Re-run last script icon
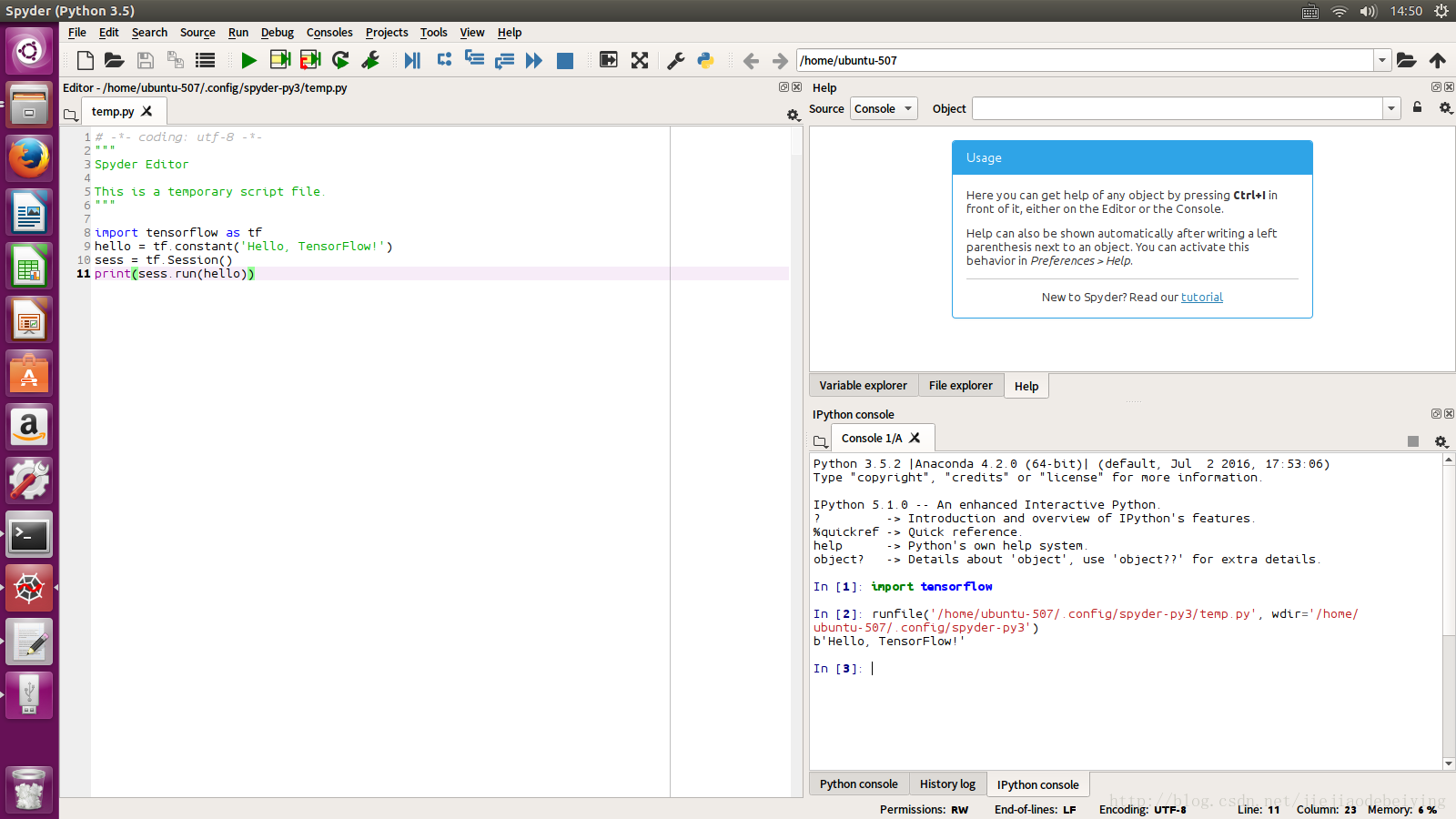Image resolution: width=1456 pixels, height=819 pixels. click(x=340, y=60)
